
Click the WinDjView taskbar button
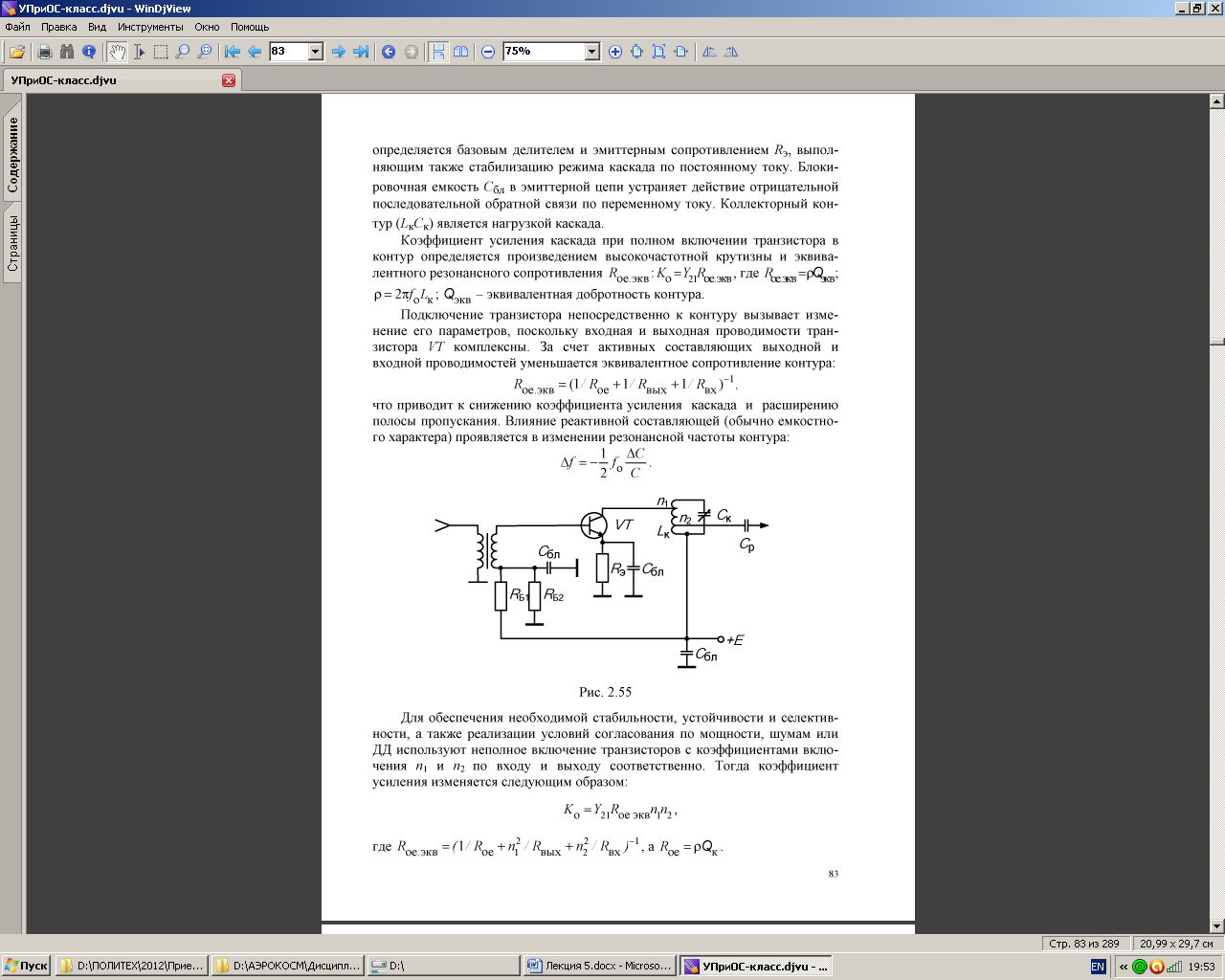point(756,967)
